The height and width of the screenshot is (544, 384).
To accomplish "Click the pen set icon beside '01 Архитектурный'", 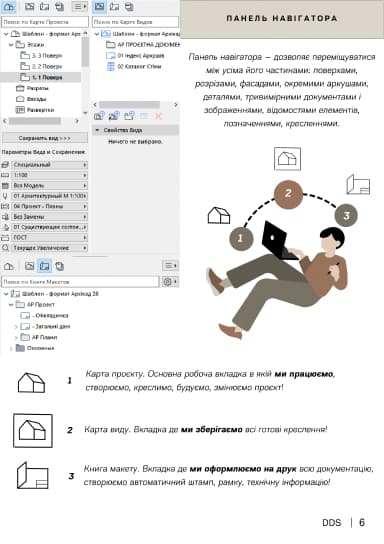I will coord(5,196).
